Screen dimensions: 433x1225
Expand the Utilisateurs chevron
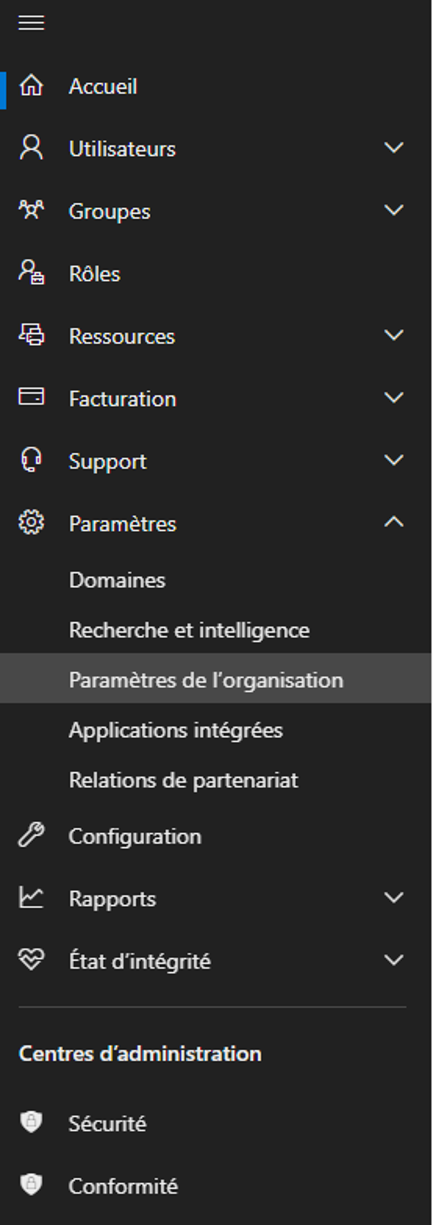(394, 148)
